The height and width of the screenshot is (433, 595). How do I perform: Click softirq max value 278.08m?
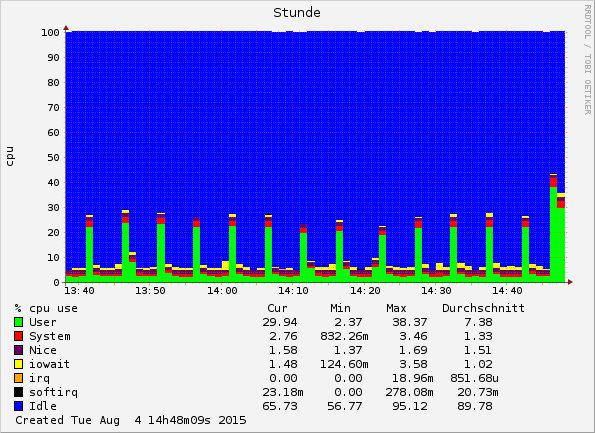(409, 392)
